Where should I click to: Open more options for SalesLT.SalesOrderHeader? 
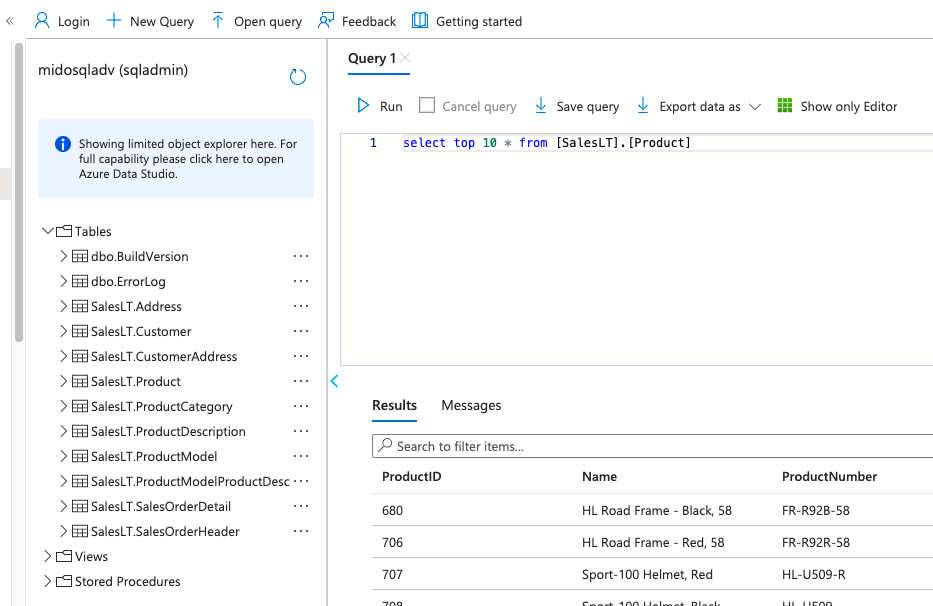(x=301, y=532)
